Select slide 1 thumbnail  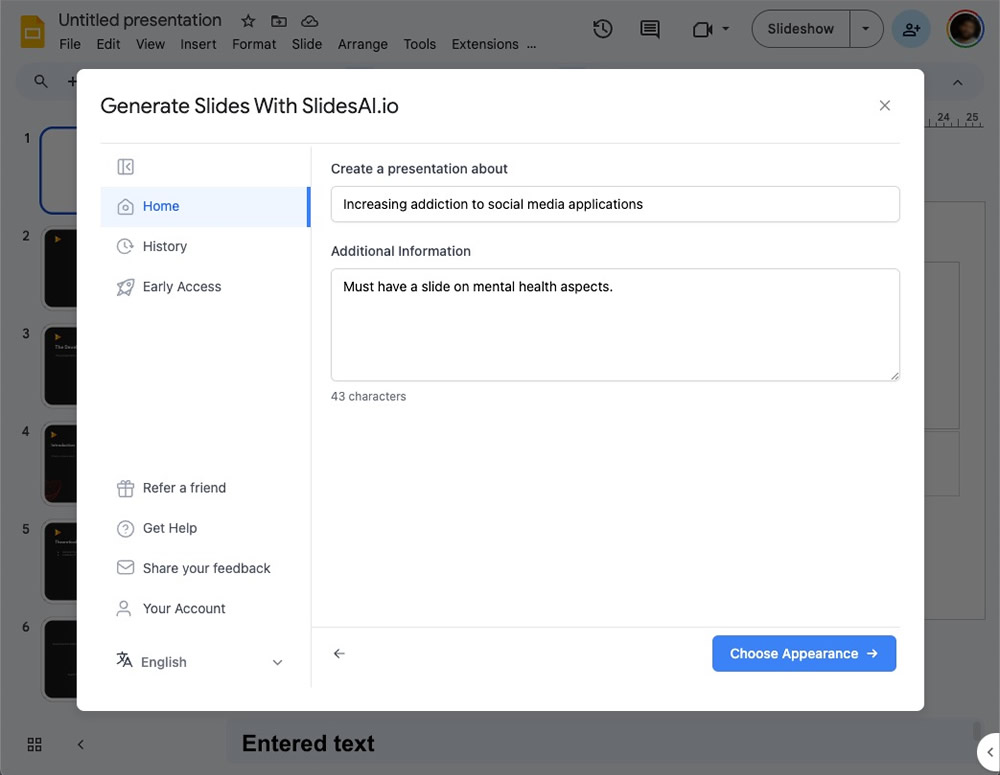click(x=59, y=170)
